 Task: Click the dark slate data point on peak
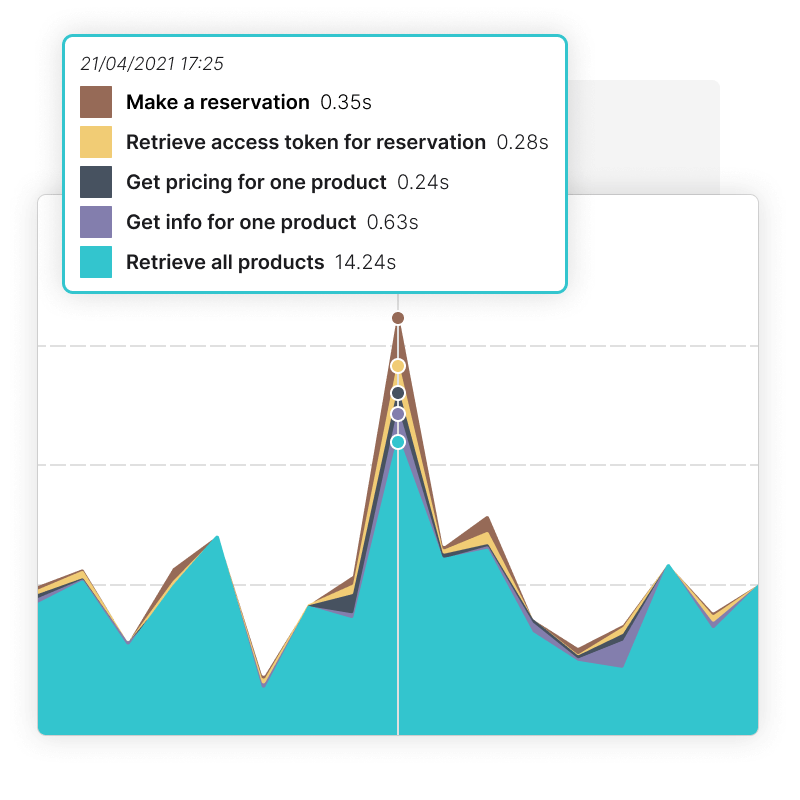coord(398,393)
